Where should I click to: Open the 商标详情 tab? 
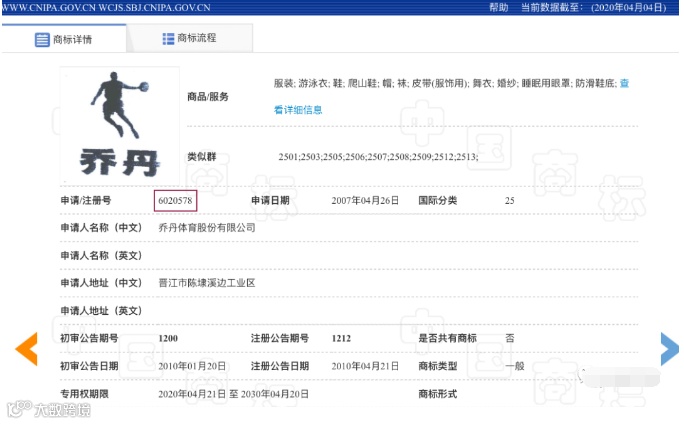(x=64, y=39)
